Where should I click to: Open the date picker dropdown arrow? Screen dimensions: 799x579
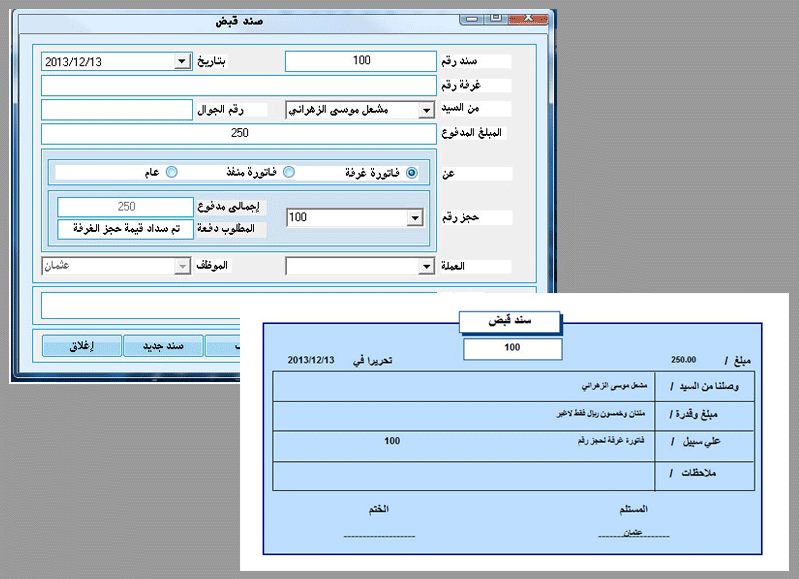coord(182,62)
